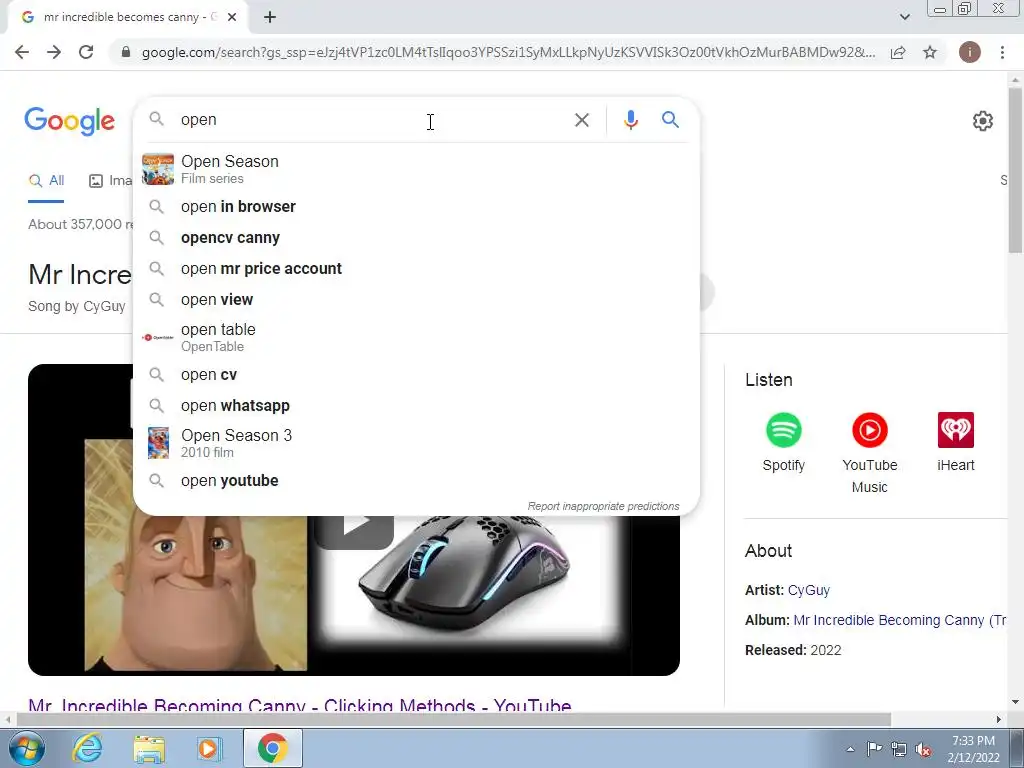Open Chrome three-dot menu
Image resolution: width=1024 pixels, height=768 pixels.
pos(1002,52)
